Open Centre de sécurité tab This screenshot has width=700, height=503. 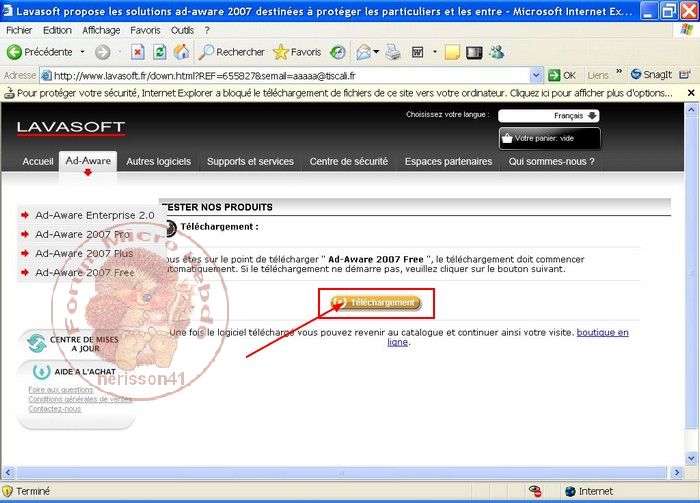349,161
